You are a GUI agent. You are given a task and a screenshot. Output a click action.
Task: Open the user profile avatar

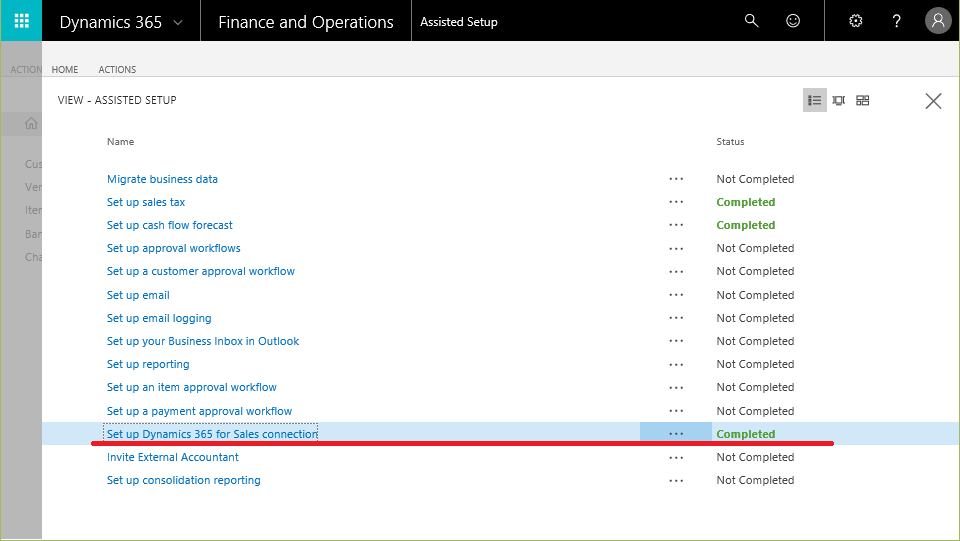(938, 21)
